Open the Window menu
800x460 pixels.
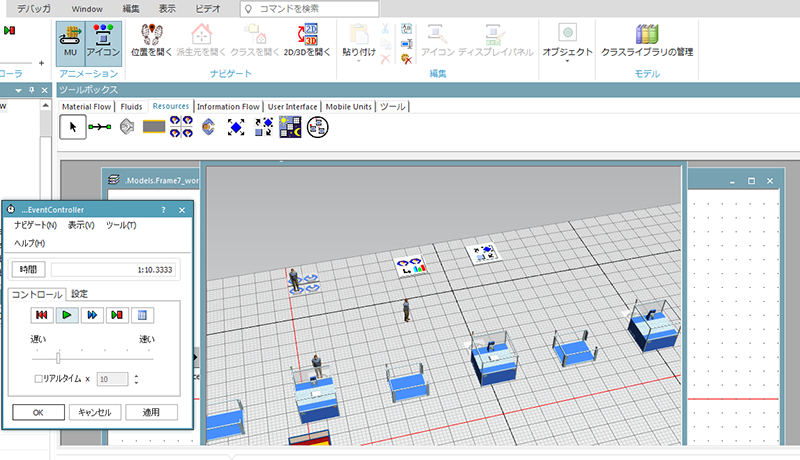click(87, 9)
